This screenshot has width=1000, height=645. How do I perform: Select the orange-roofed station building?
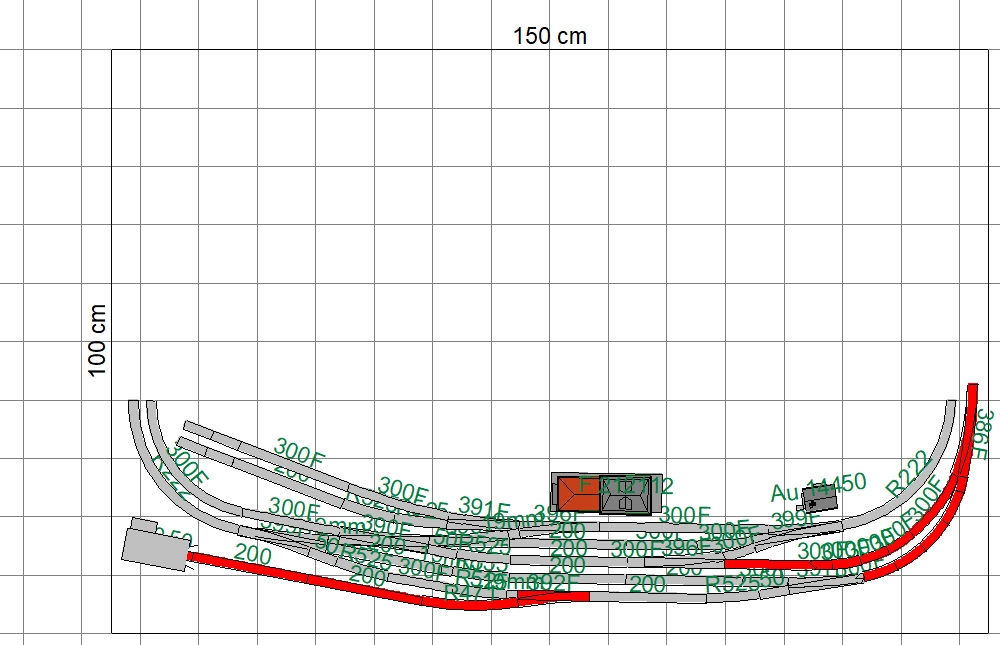pos(575,493)
